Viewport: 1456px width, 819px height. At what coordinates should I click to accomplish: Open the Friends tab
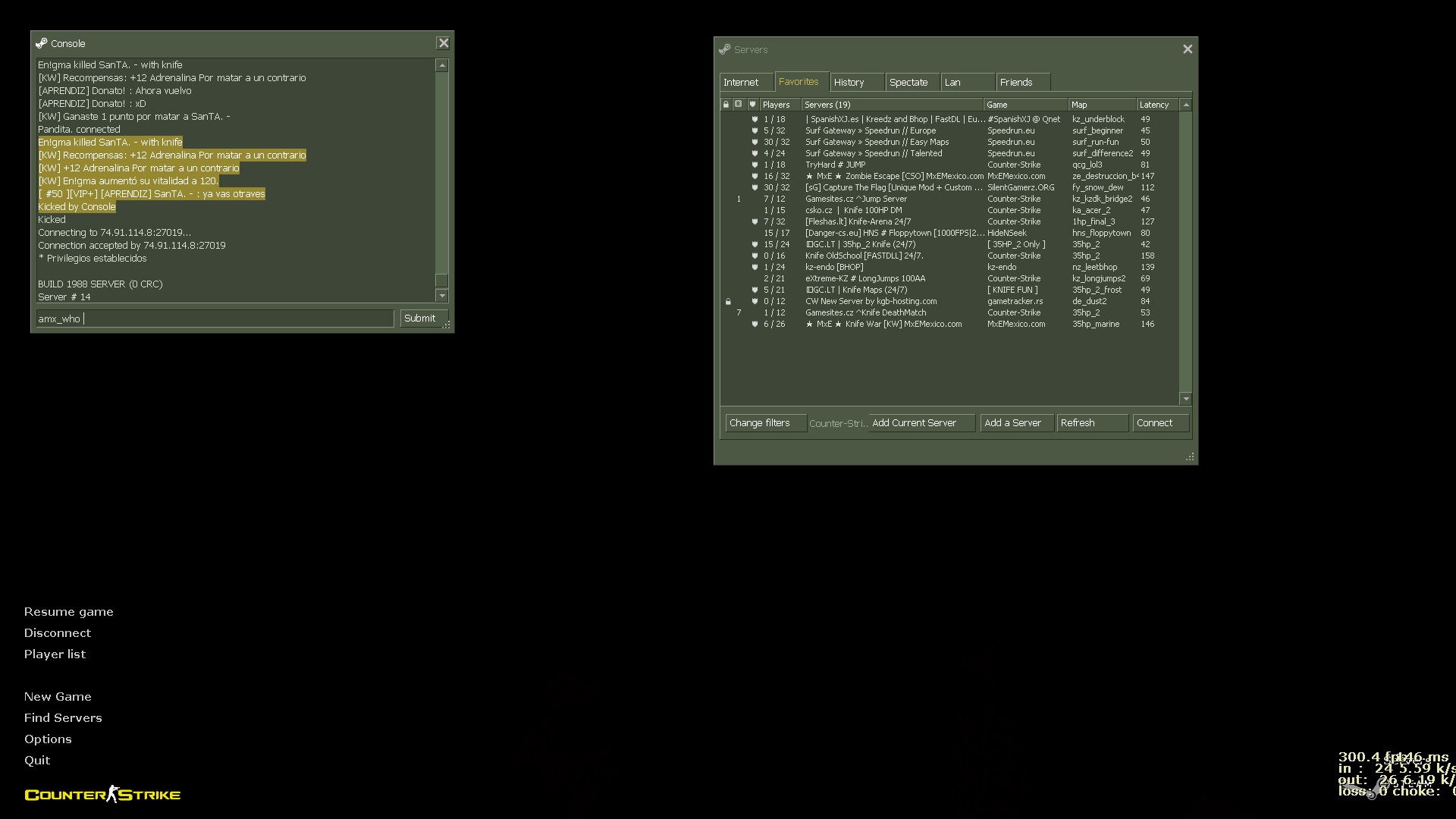(1023, 82)
